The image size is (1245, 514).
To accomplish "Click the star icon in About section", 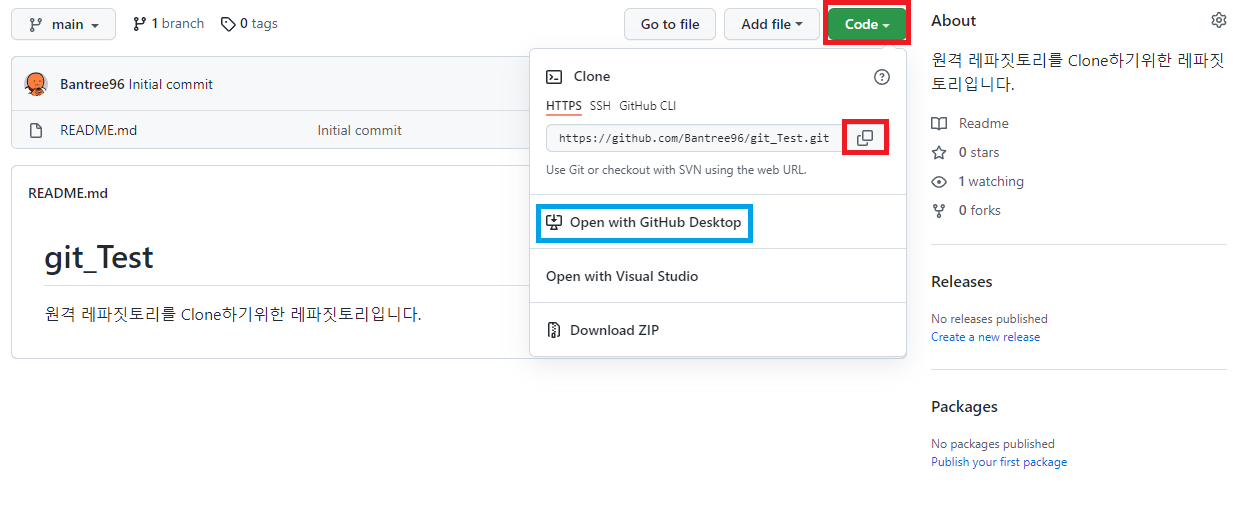I will tap(939, 152).
